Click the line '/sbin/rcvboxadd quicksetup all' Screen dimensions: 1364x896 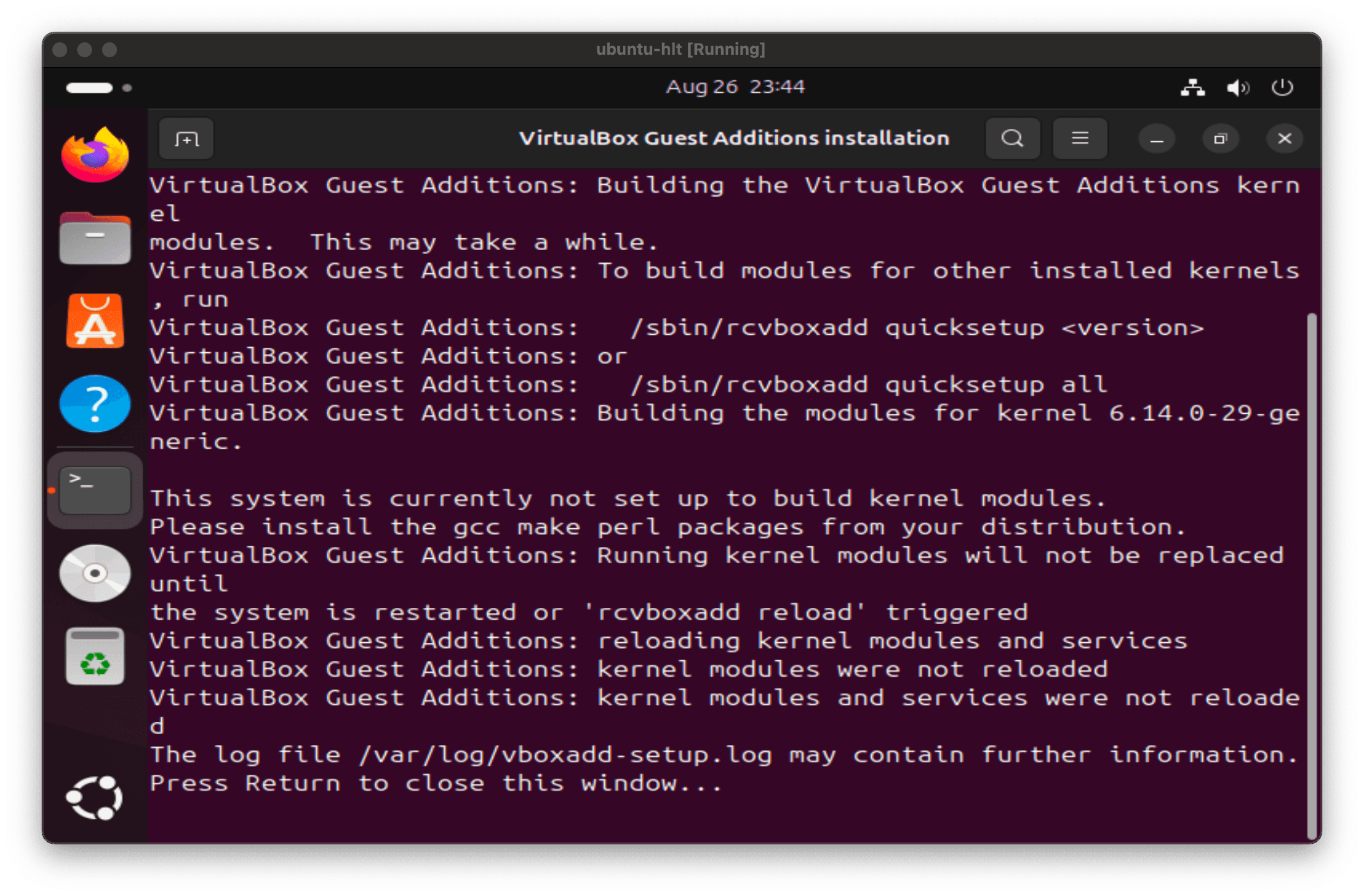click(869, 385)
